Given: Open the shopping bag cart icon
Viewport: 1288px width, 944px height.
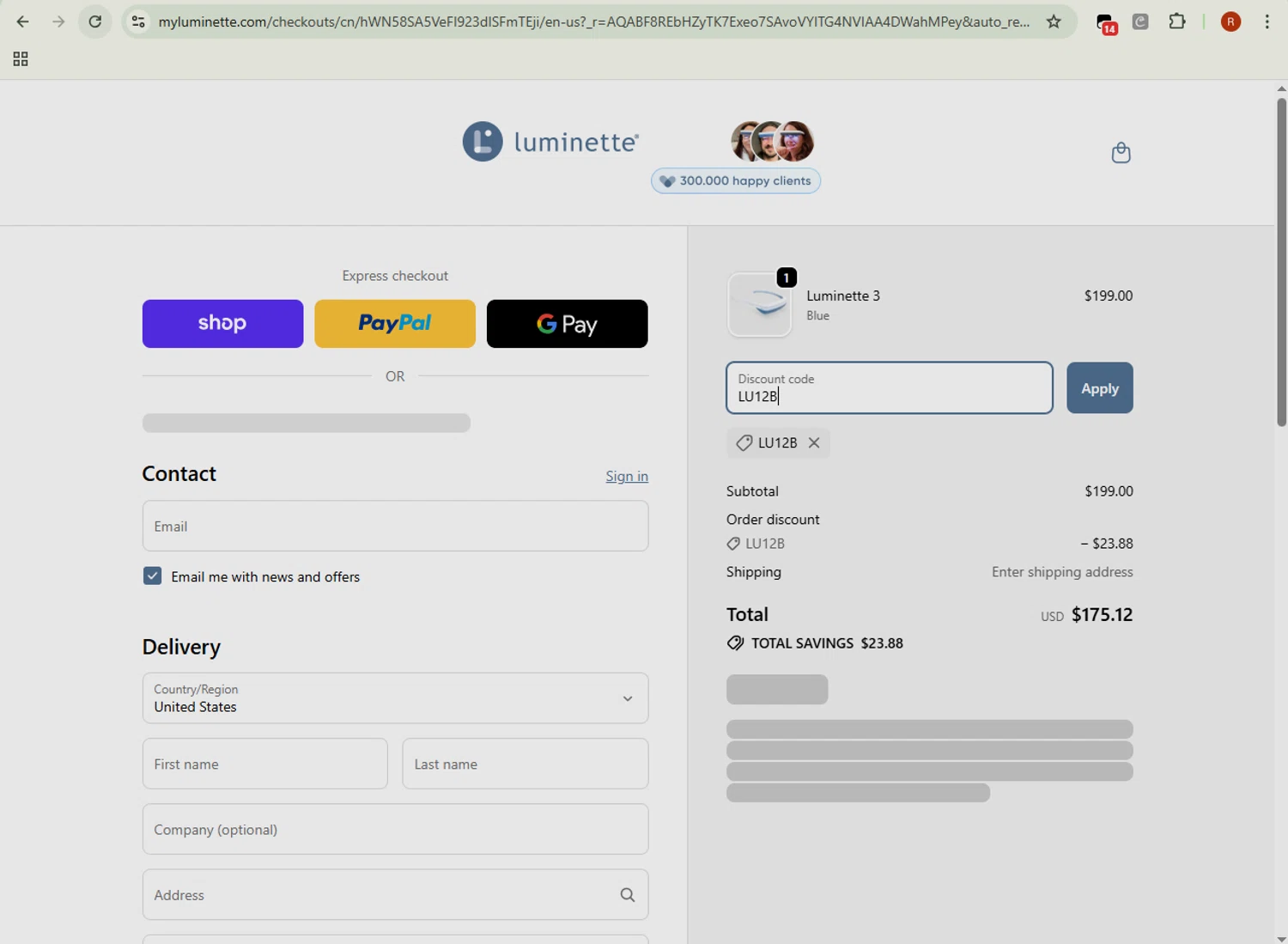Looking at the screenshot, I should (x=1121, y=153).
